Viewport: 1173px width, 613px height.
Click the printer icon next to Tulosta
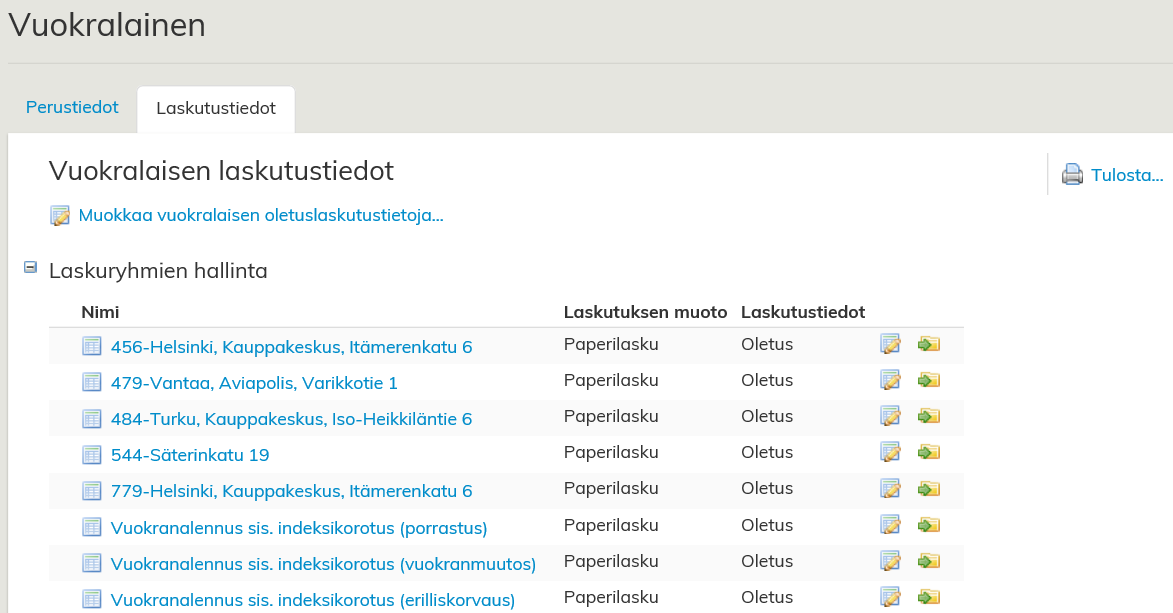[x=1072, y=175]
